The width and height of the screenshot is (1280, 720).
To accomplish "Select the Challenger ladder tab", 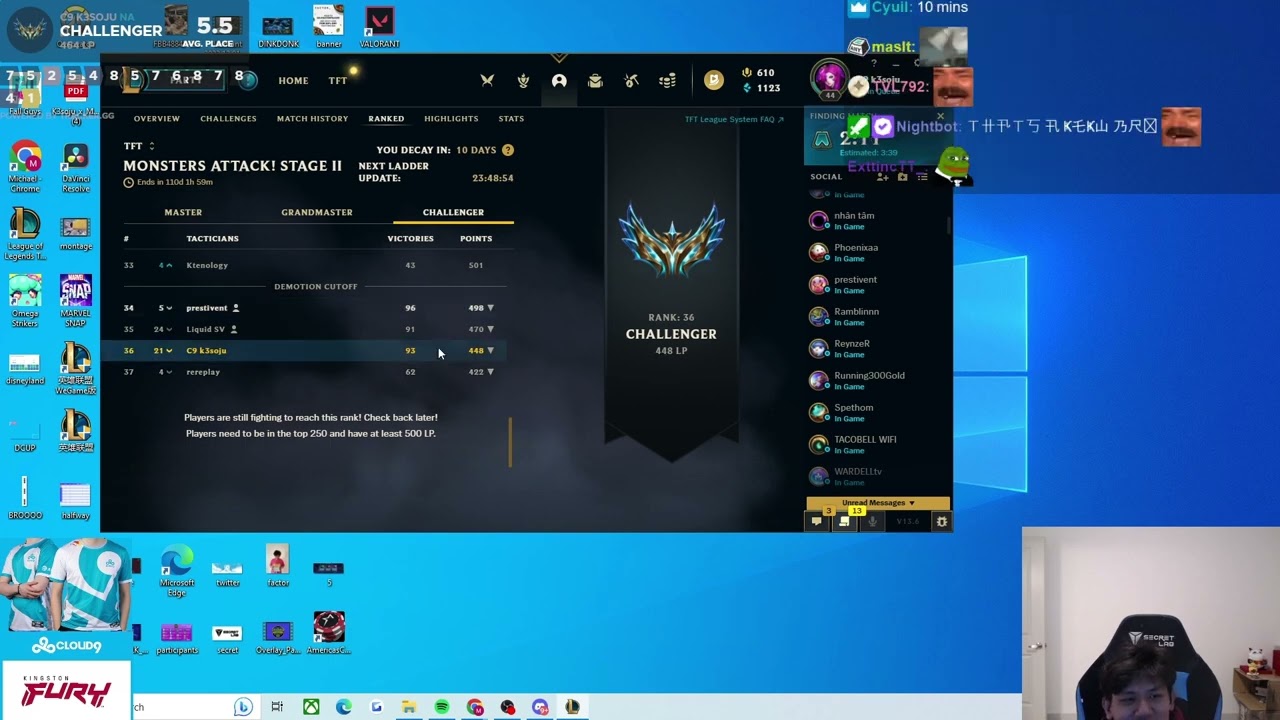I will (x=453, y=212).
